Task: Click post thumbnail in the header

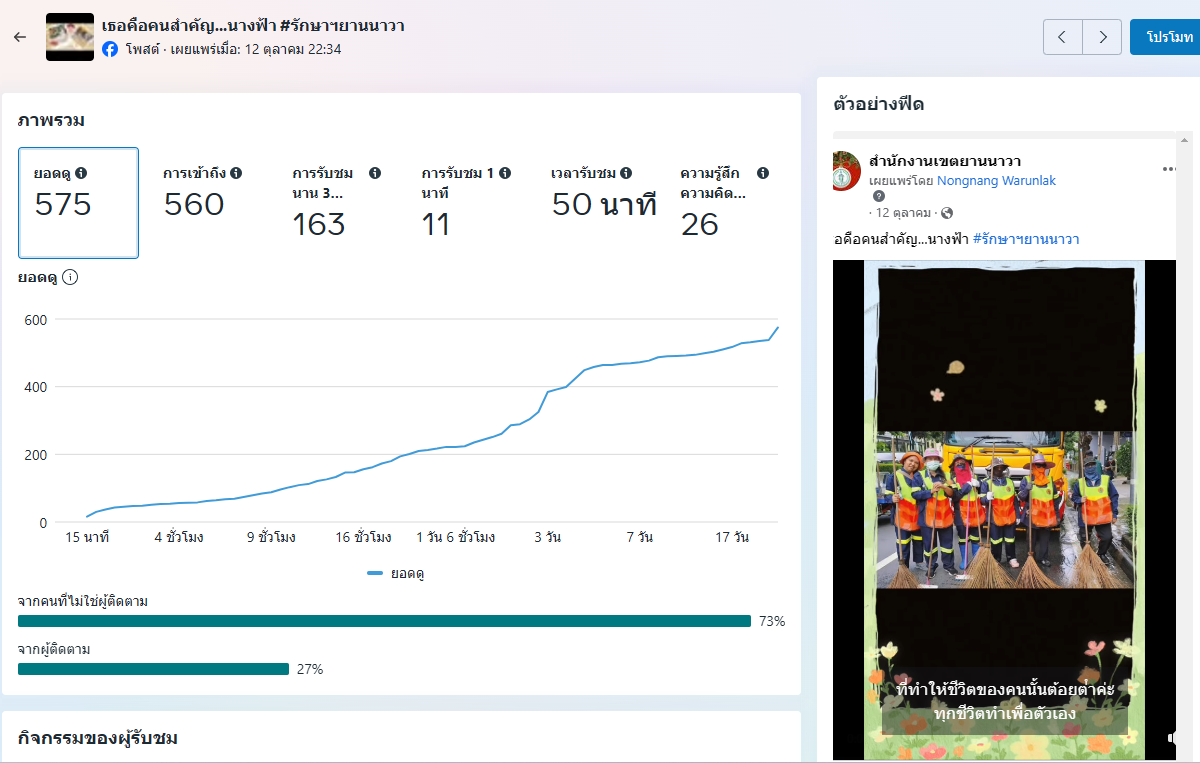Action: pyautogui.click(x=70, y=37)
